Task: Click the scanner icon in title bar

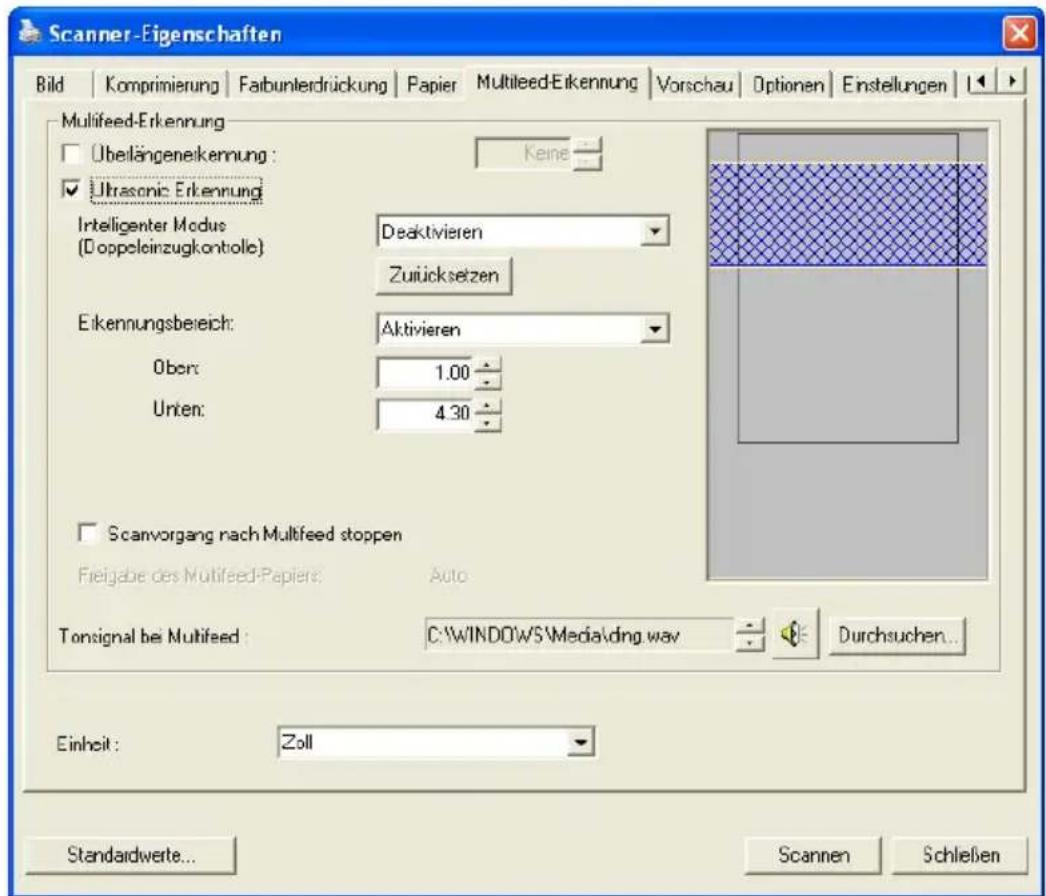Action: (x=30, y=32)
